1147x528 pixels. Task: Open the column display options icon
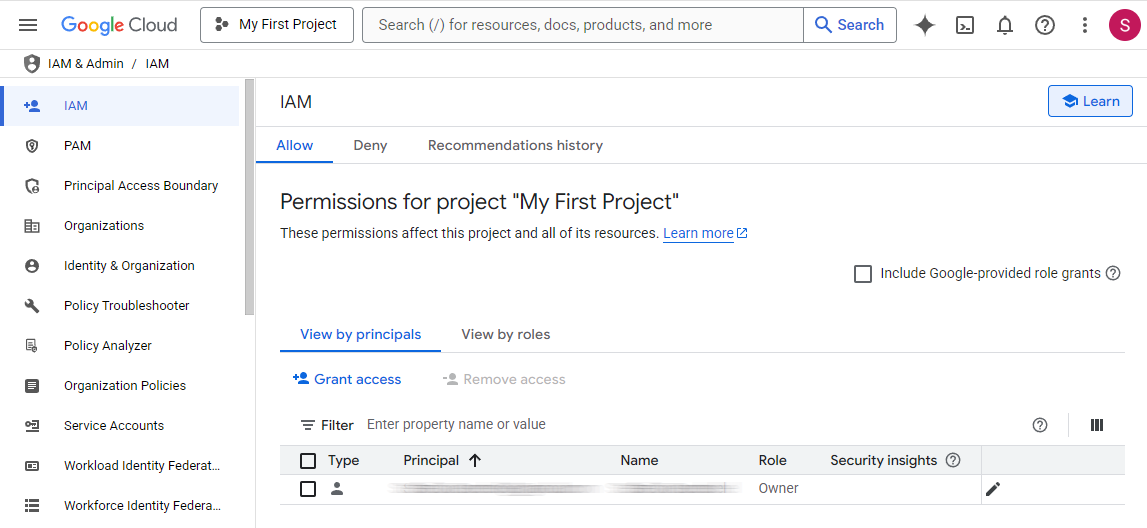click(x=1097, y=425)
